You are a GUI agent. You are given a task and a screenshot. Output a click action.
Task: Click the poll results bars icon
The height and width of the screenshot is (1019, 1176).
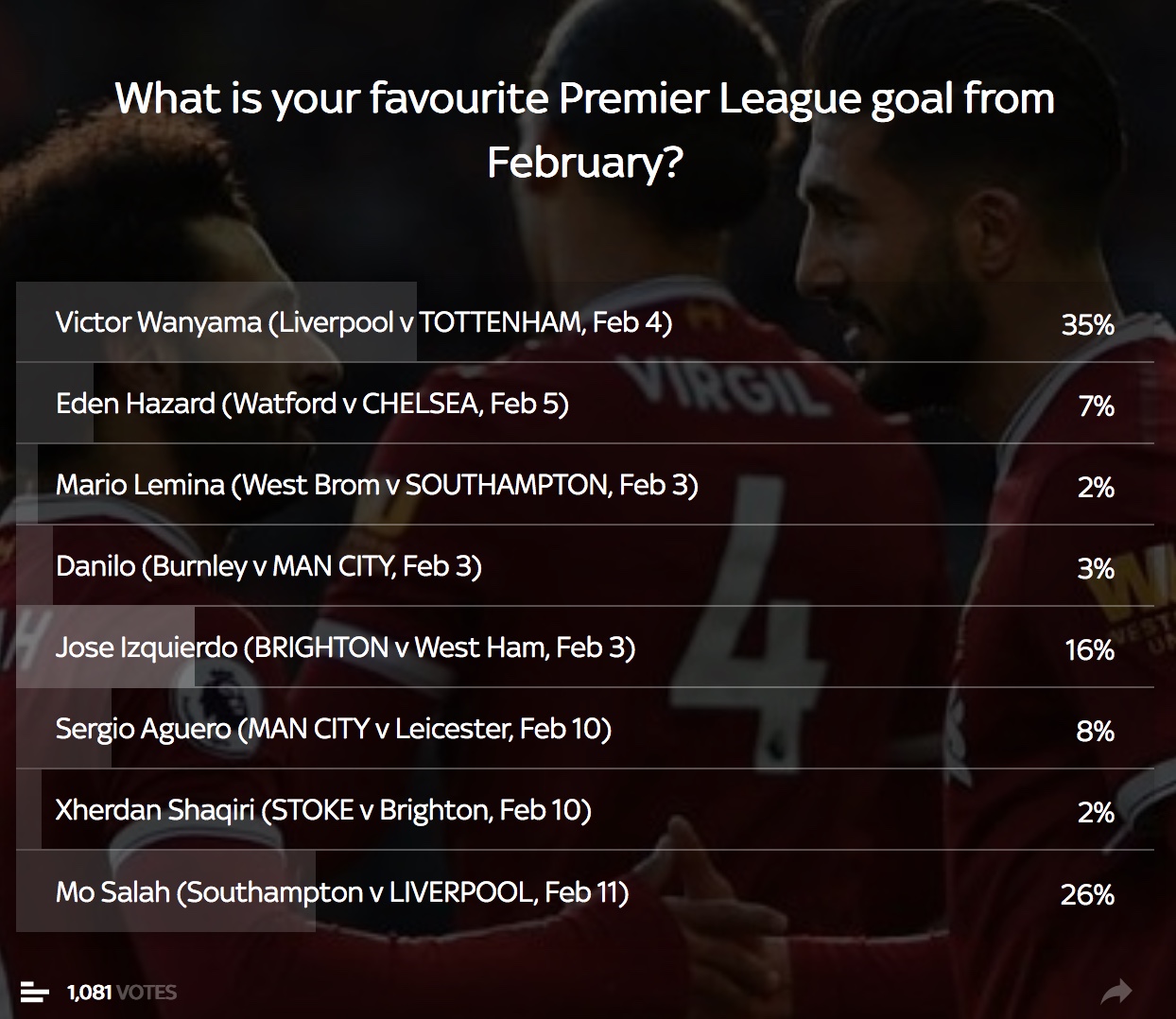[x=34, y=993]
